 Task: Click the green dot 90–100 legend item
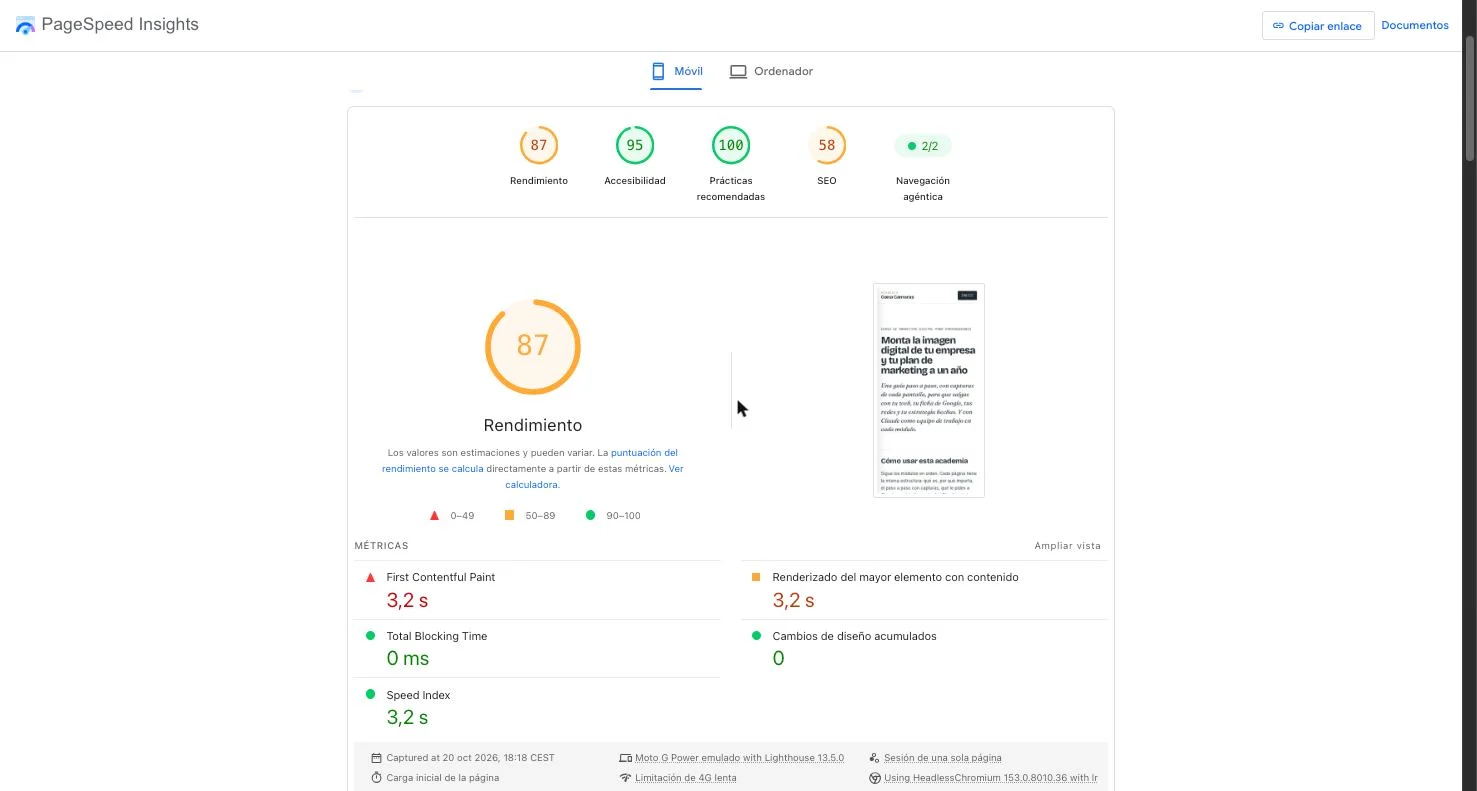tap(613, 516)
